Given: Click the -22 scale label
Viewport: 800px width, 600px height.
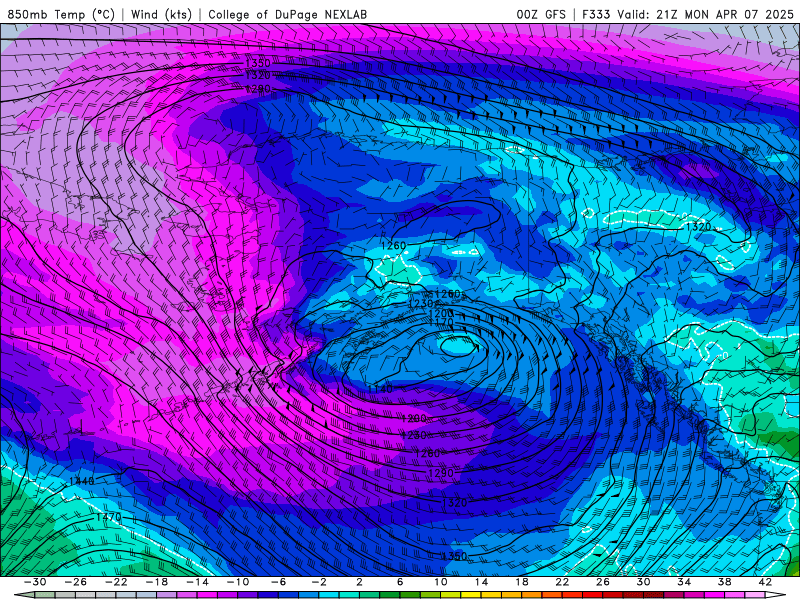Looking at the screenshot, I should pyautogui.click(x=116, y=582).
